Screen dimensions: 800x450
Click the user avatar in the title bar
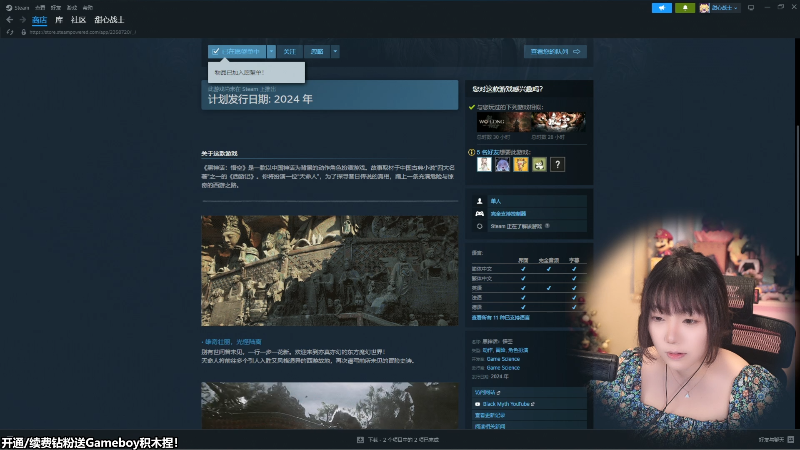(x=704, y=8)
